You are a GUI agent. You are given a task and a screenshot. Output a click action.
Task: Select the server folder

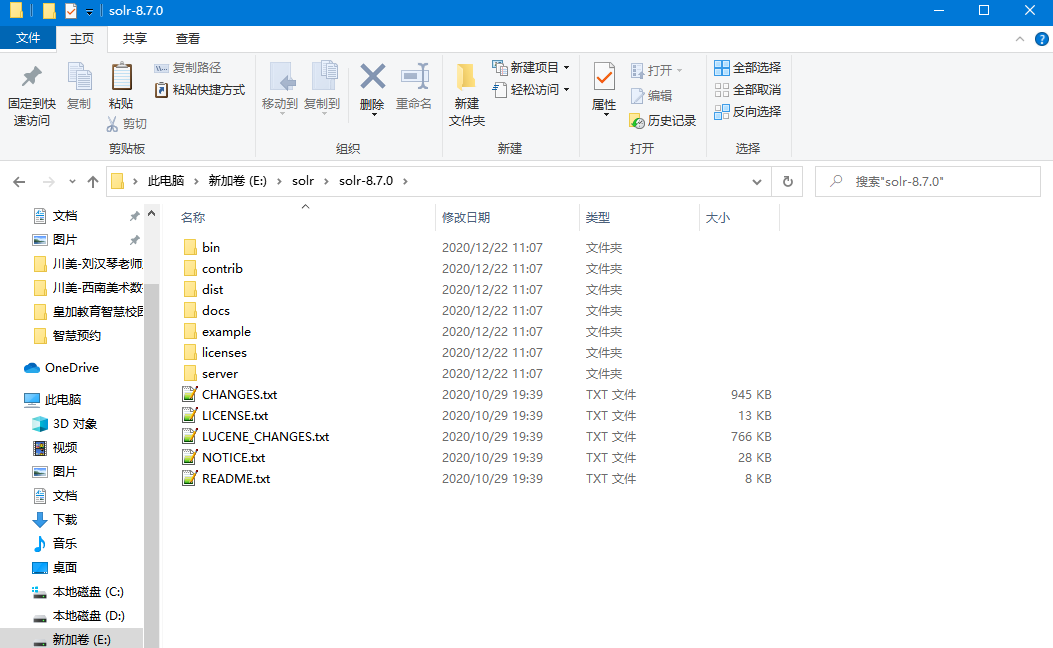(x=220, y=373)
